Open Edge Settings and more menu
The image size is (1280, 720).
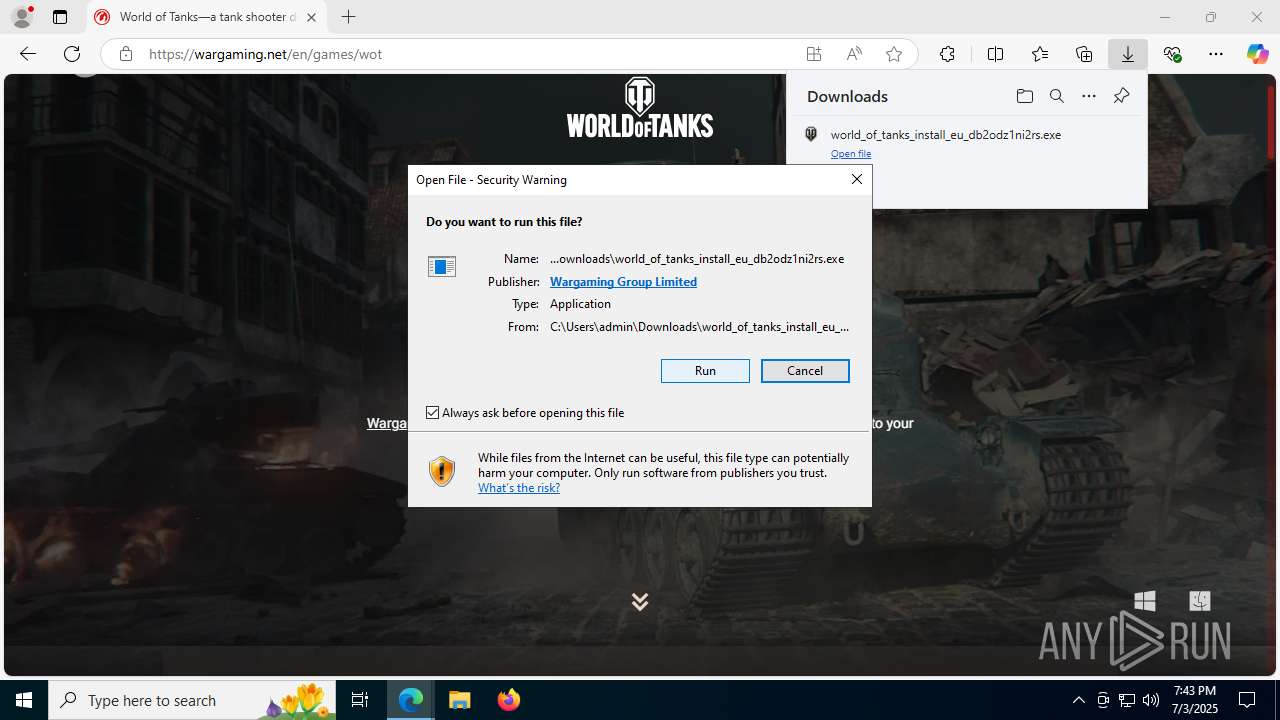(x=1216, y=54)
